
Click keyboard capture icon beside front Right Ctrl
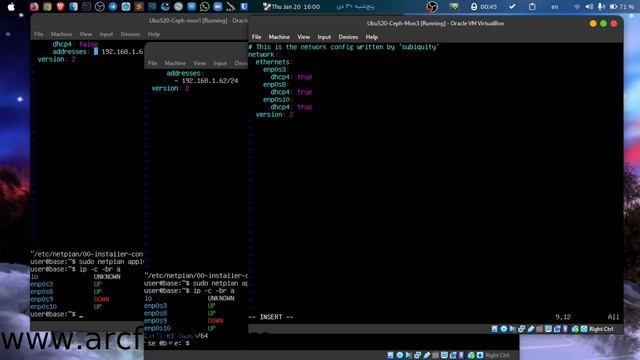click(x=584, y=329)
